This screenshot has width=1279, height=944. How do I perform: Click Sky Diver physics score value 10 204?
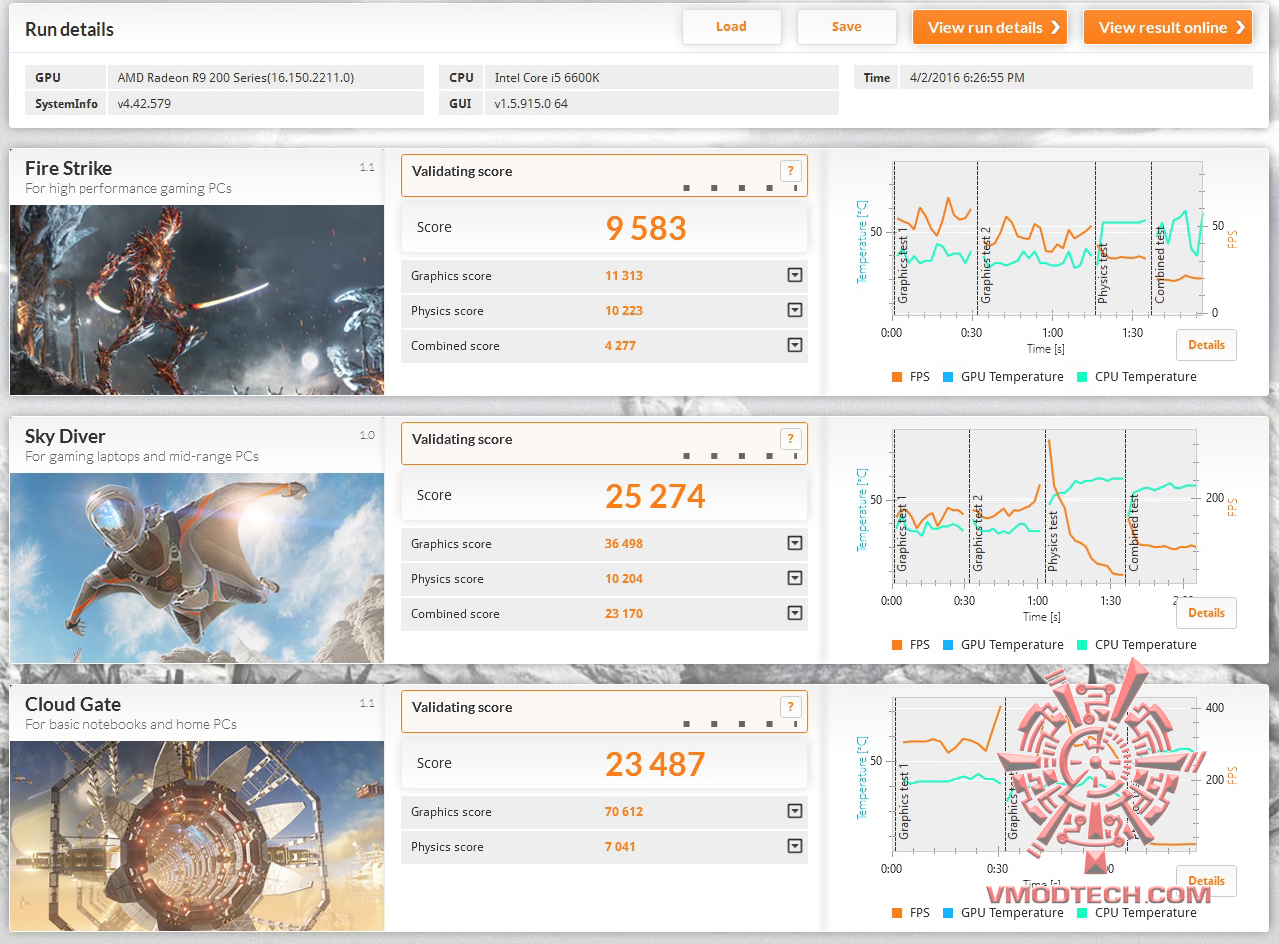(624, 579)
